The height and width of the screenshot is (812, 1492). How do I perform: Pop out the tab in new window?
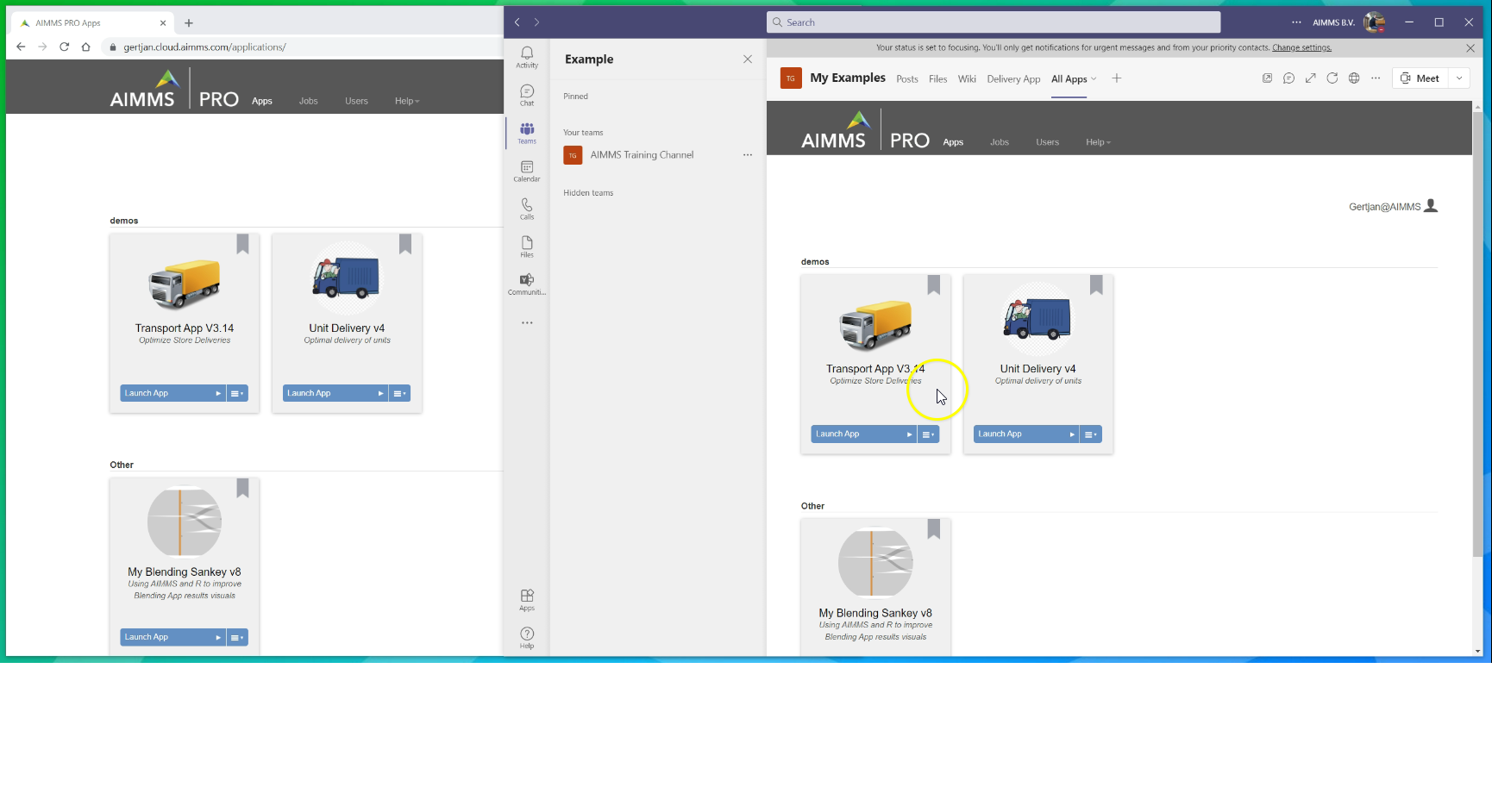pos(1267,78)
